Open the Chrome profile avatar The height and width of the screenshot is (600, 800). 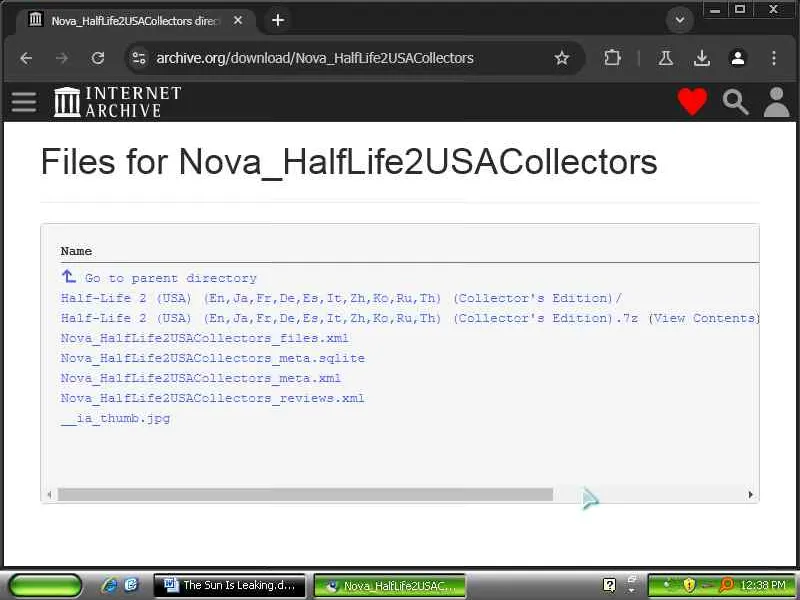[x=738, y=58]
